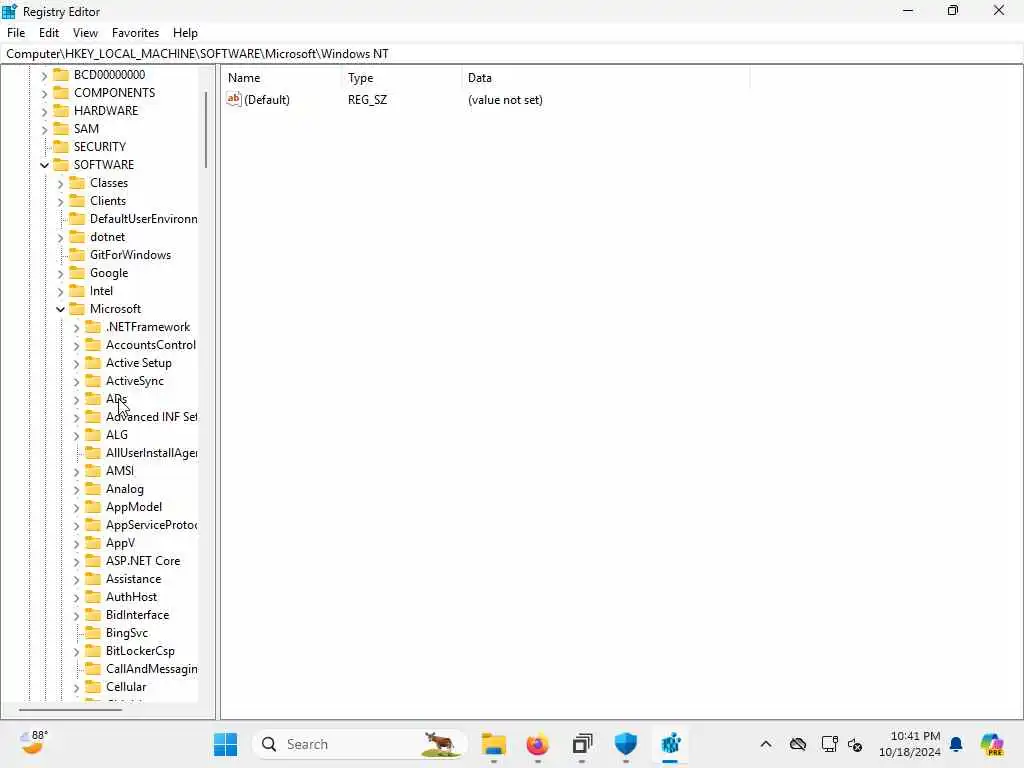
Task: Click the taskbar Search box
Action: 360,744
